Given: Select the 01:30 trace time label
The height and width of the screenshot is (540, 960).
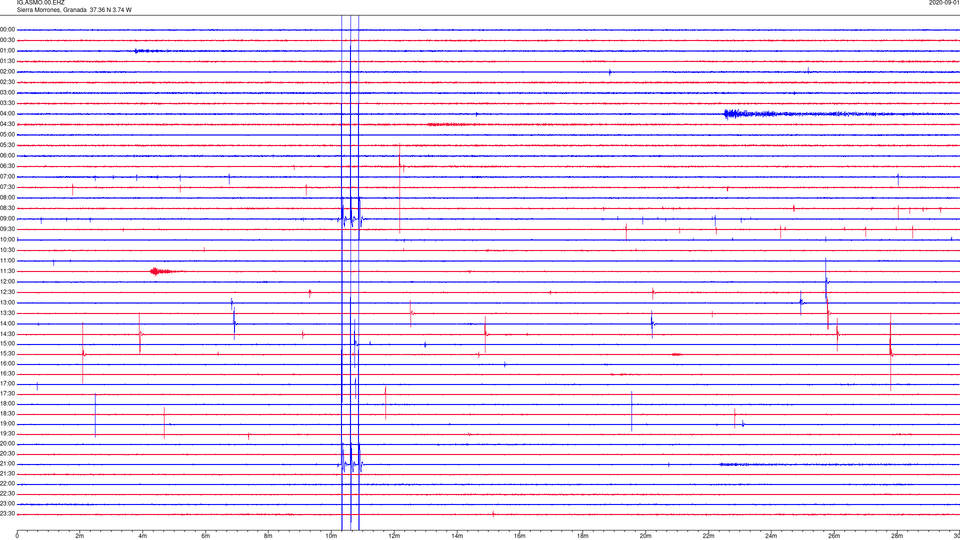Looking at the screenshot, I should pos(7,61).
